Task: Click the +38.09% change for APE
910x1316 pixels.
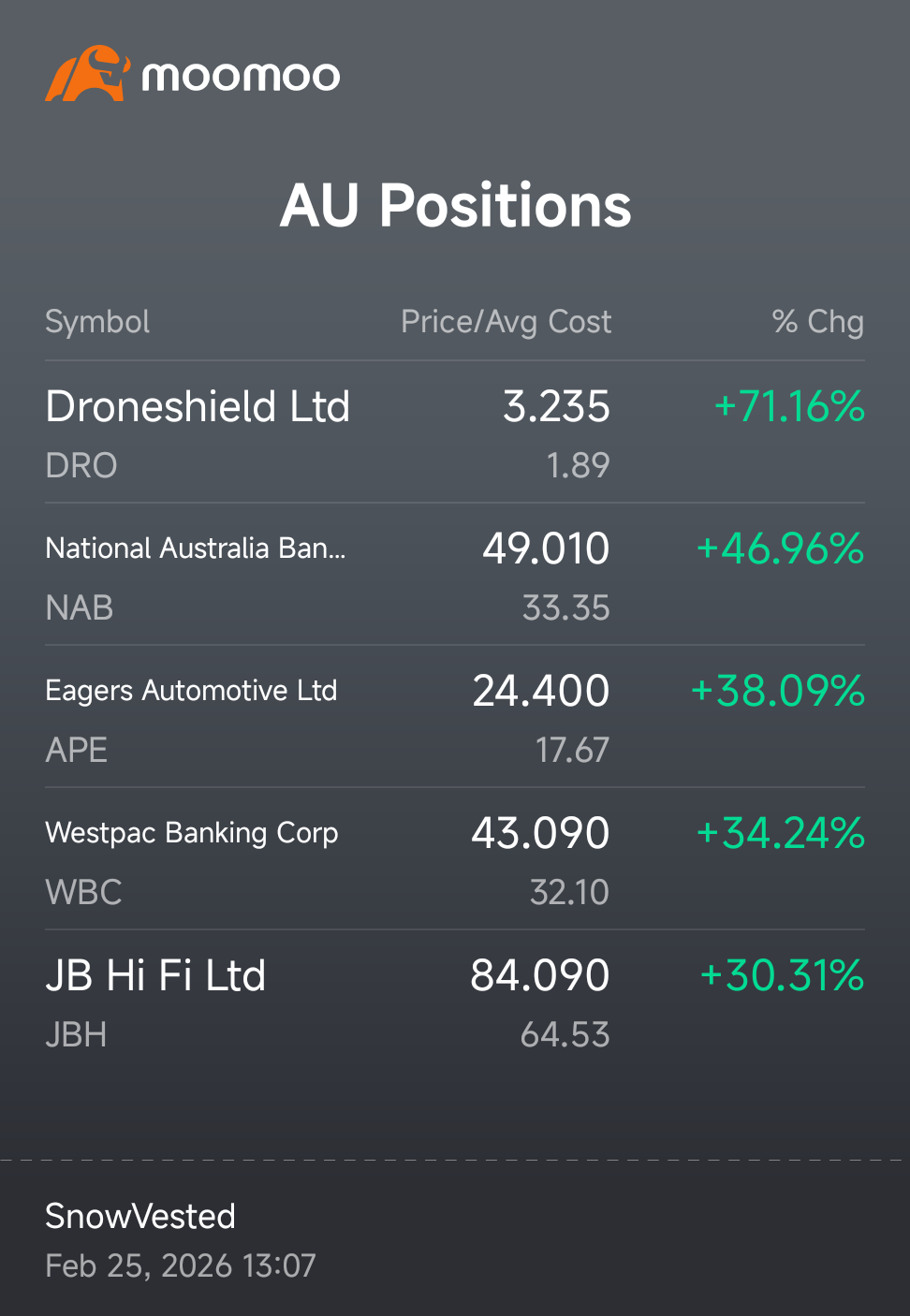Action: tap(777, 691)
